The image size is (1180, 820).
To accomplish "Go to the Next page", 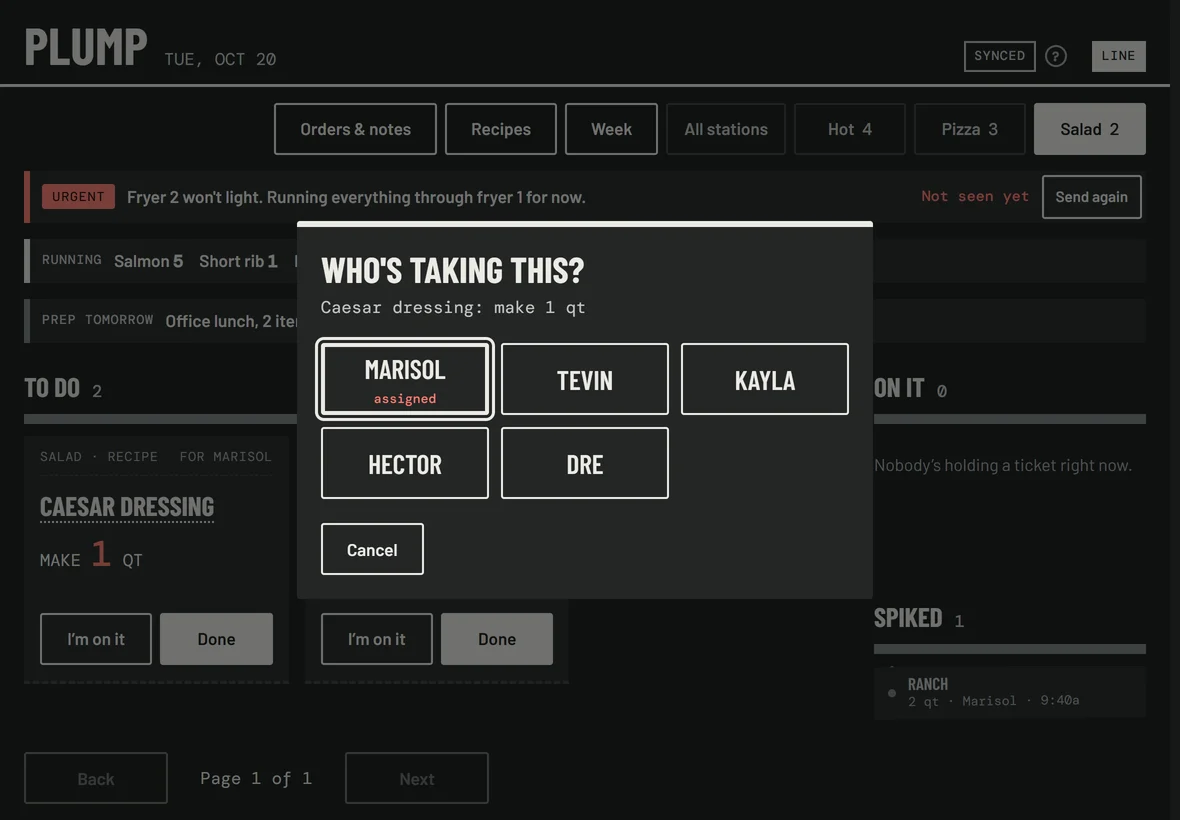I will (417, 779).
